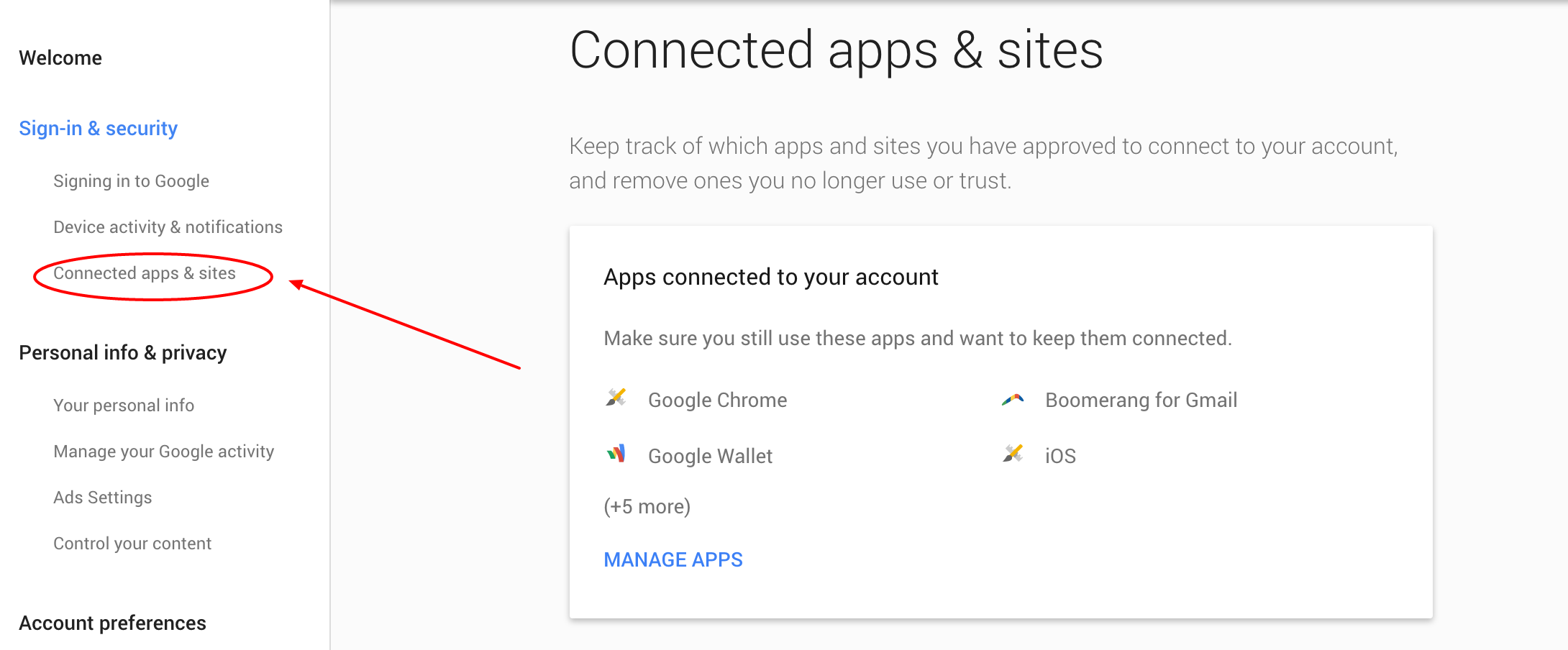Open Account preferences section
The height and width of the screenshot is (650, 1568).
112,623
